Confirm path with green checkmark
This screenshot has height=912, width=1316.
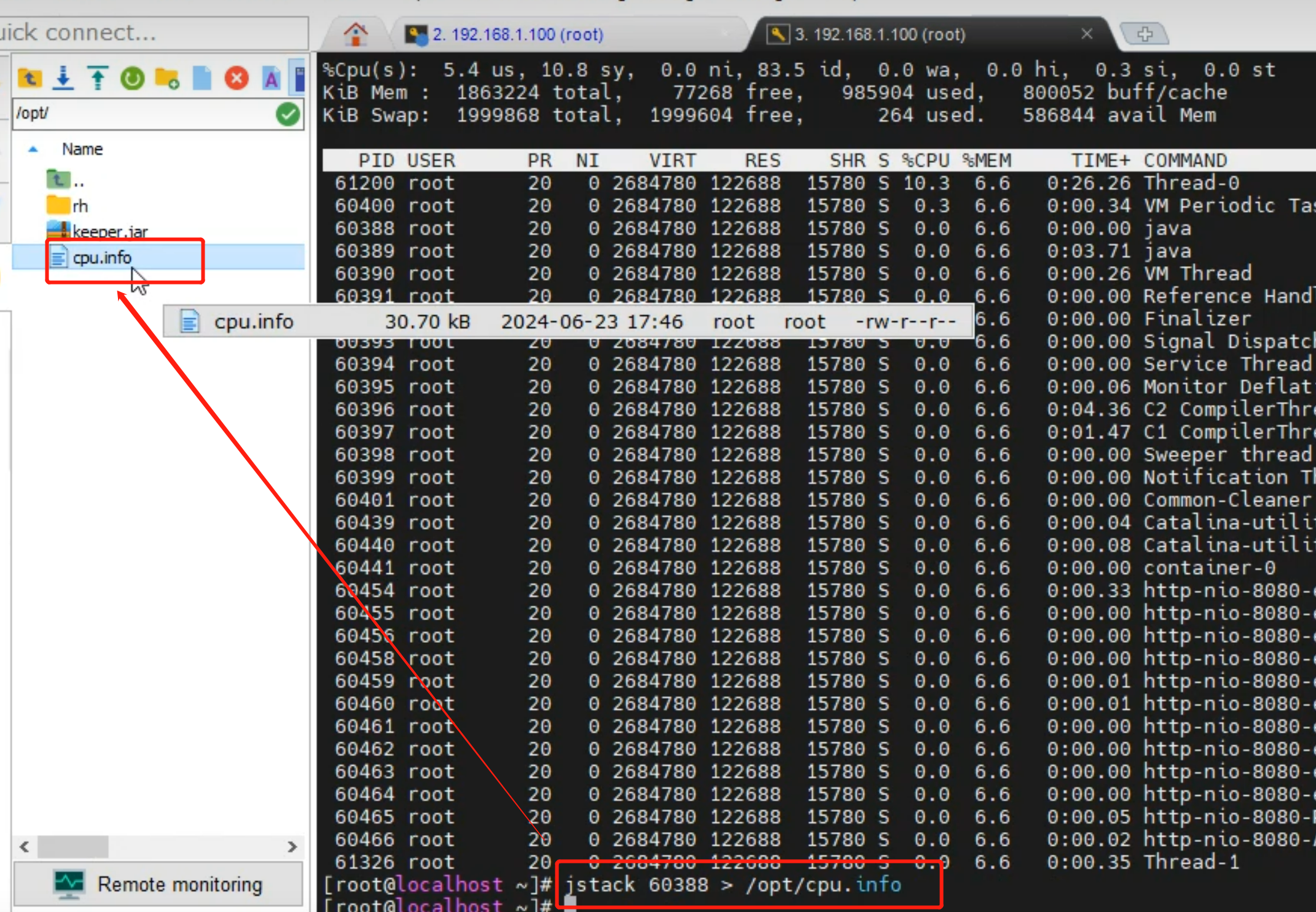click(288, 114)
